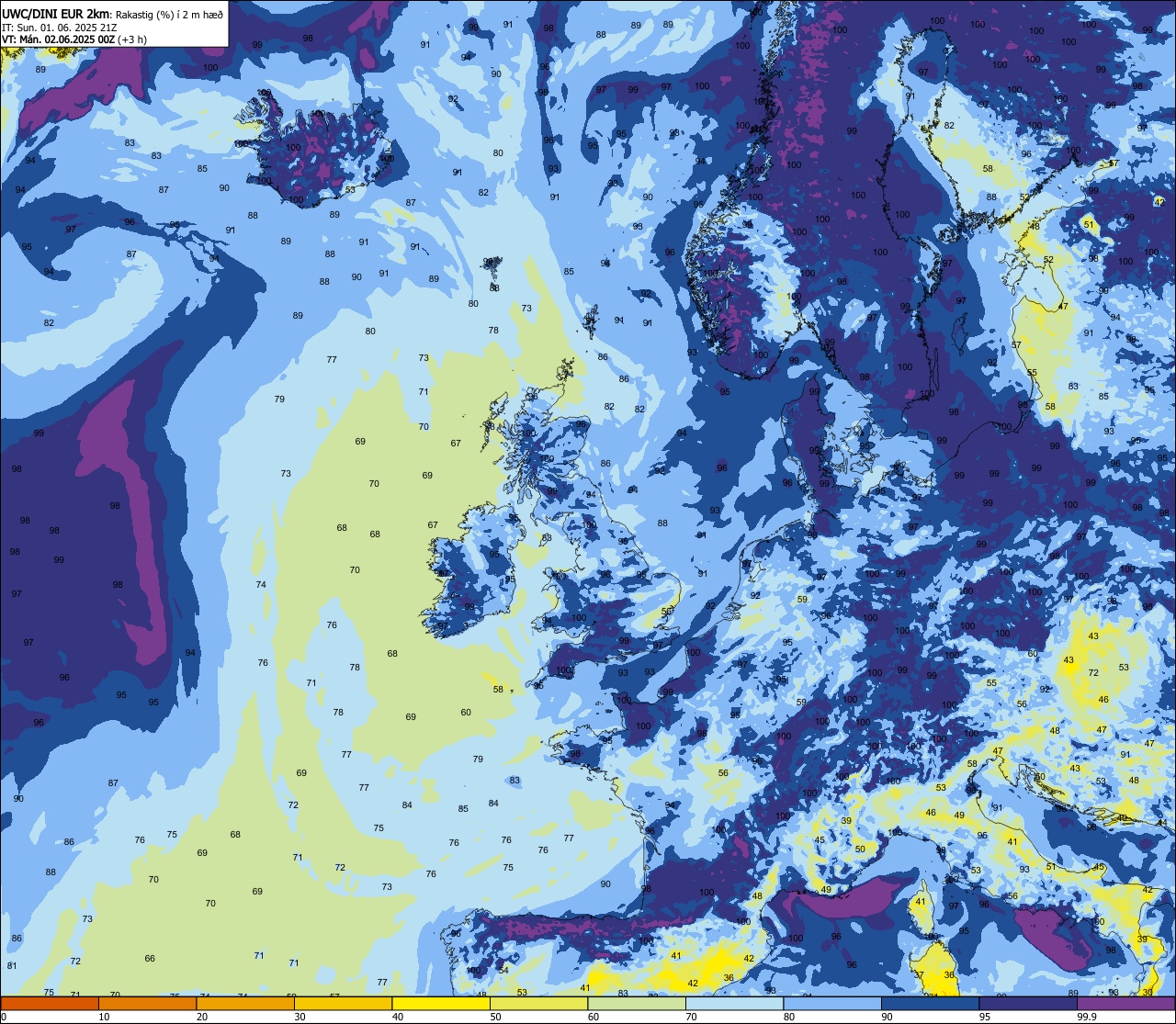The height and width of the screenshot is (1024, 1176).
Task: Click the '95' tick label under the legend
Action: point(985,1017)
